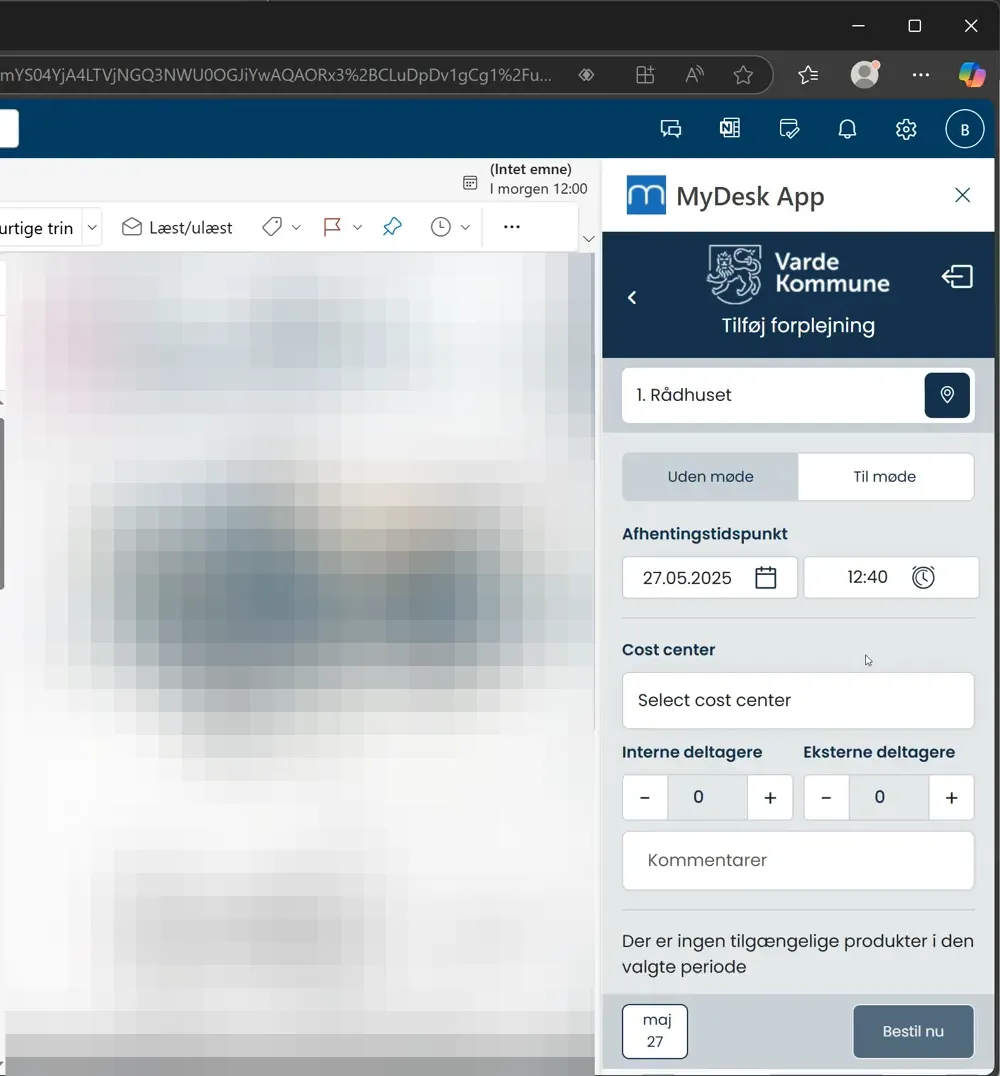Expand the Hurtige trin dropdown arrow
The image size is (1000, 1076).
point(92,227)
